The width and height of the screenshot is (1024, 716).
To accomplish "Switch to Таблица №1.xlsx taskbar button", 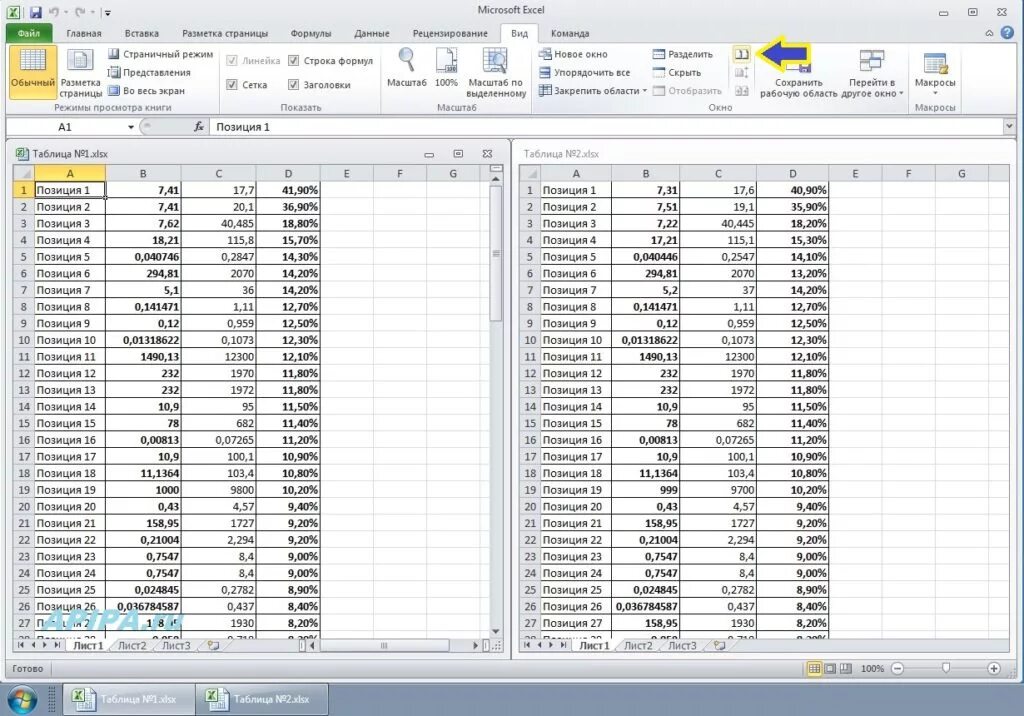I will click(129, 699).
